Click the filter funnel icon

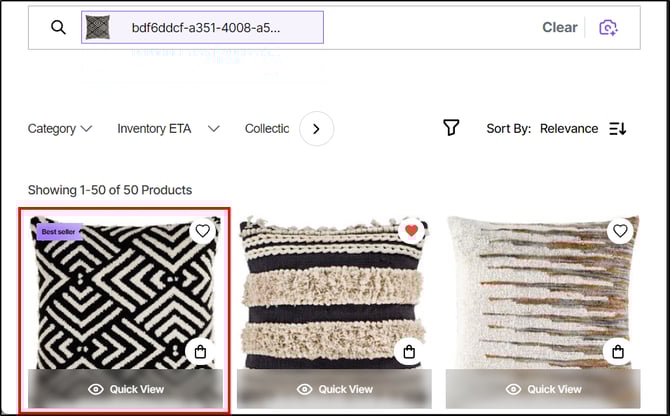tap(451, 128)
